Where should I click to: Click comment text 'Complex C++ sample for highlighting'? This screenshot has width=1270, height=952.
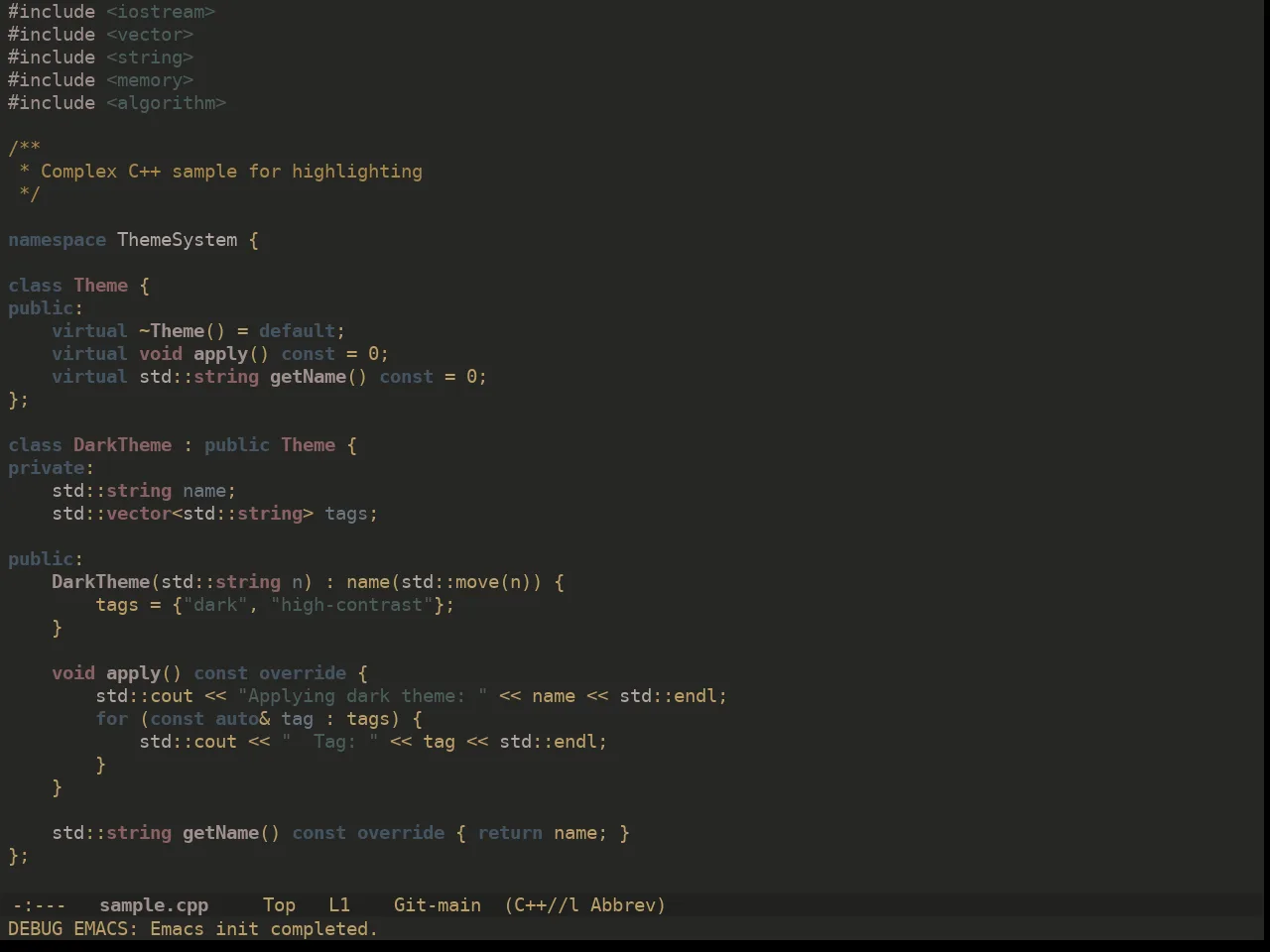coord(231,172)
